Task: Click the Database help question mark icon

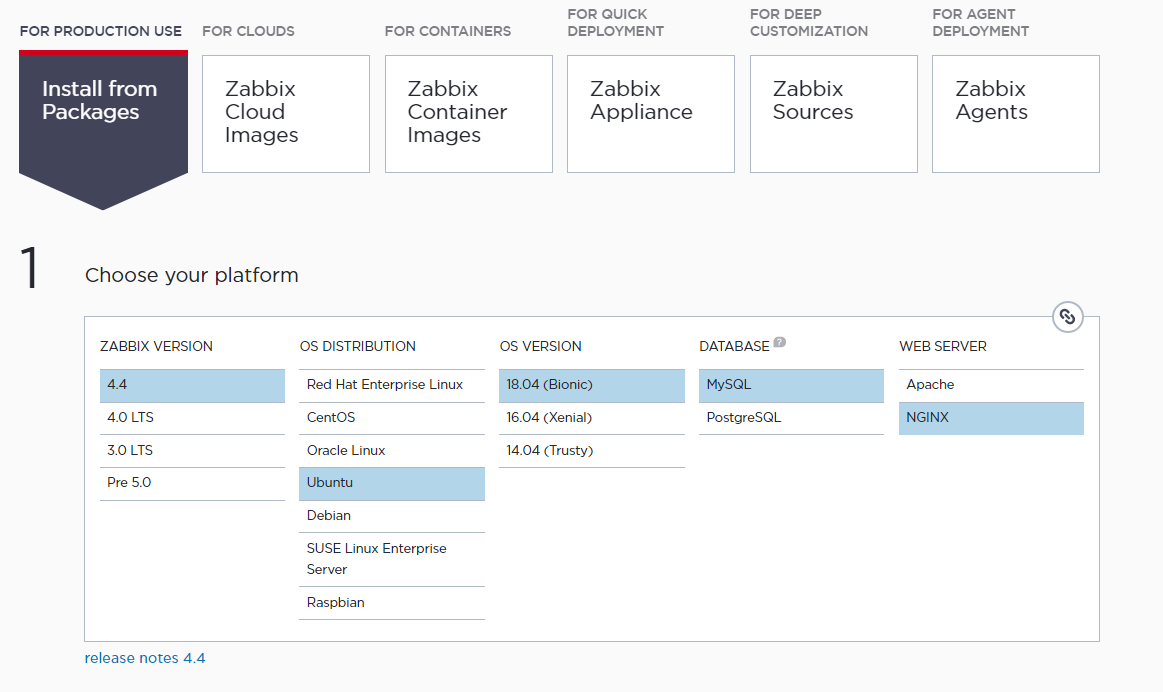Action: 780,343
